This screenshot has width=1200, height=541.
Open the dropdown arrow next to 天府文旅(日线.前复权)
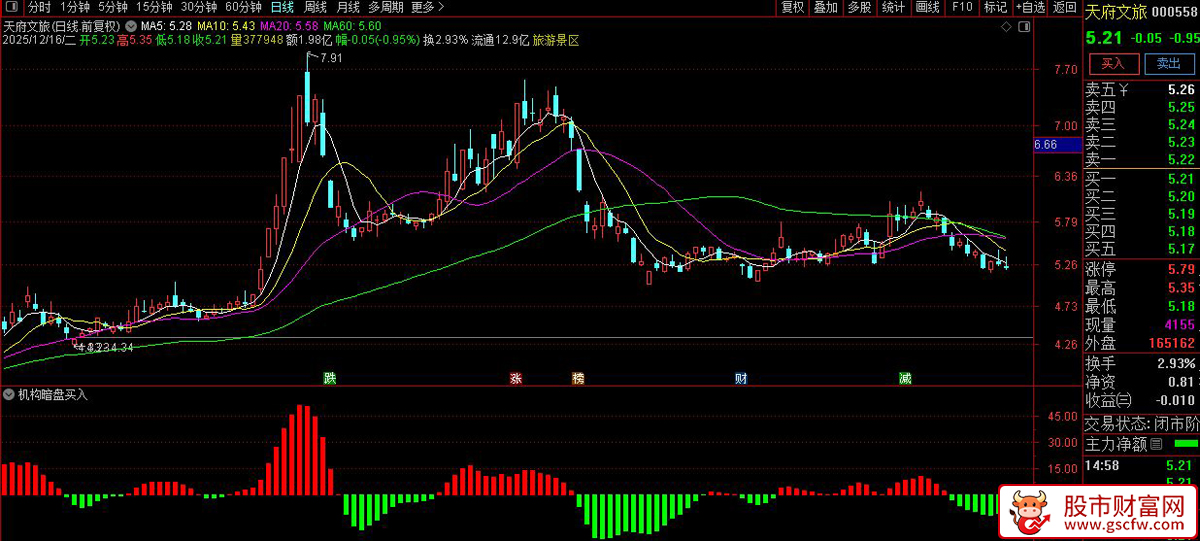point(131,25)
